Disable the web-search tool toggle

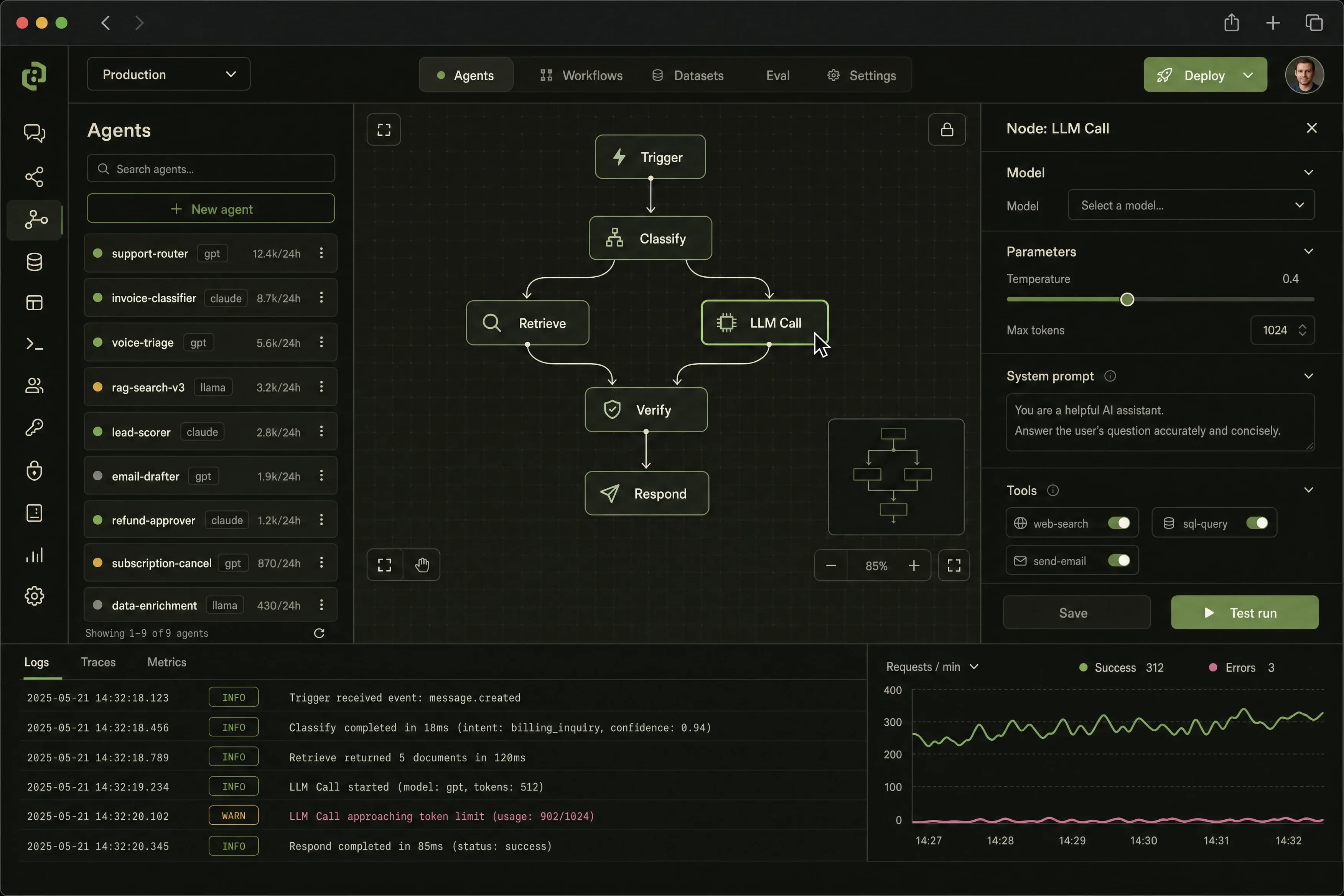tap(1118, 523)
